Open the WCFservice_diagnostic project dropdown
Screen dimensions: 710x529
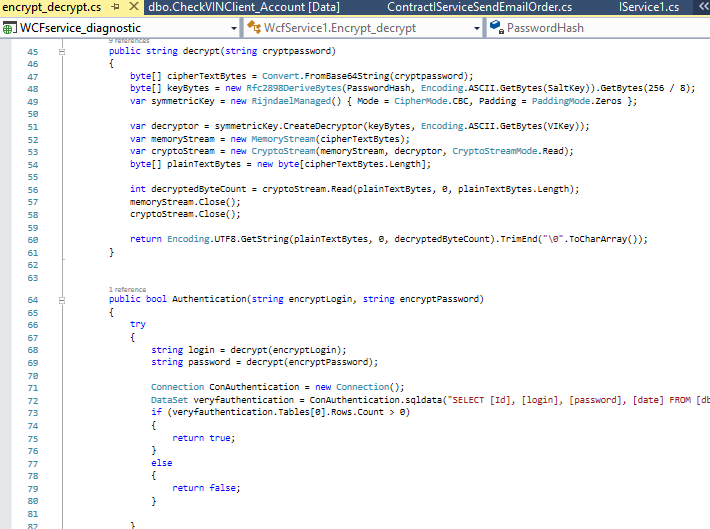(234, 28)
